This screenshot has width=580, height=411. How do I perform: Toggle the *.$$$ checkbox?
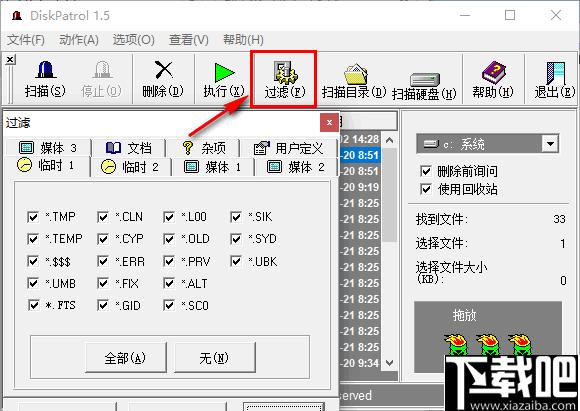[x=33, y=261]
